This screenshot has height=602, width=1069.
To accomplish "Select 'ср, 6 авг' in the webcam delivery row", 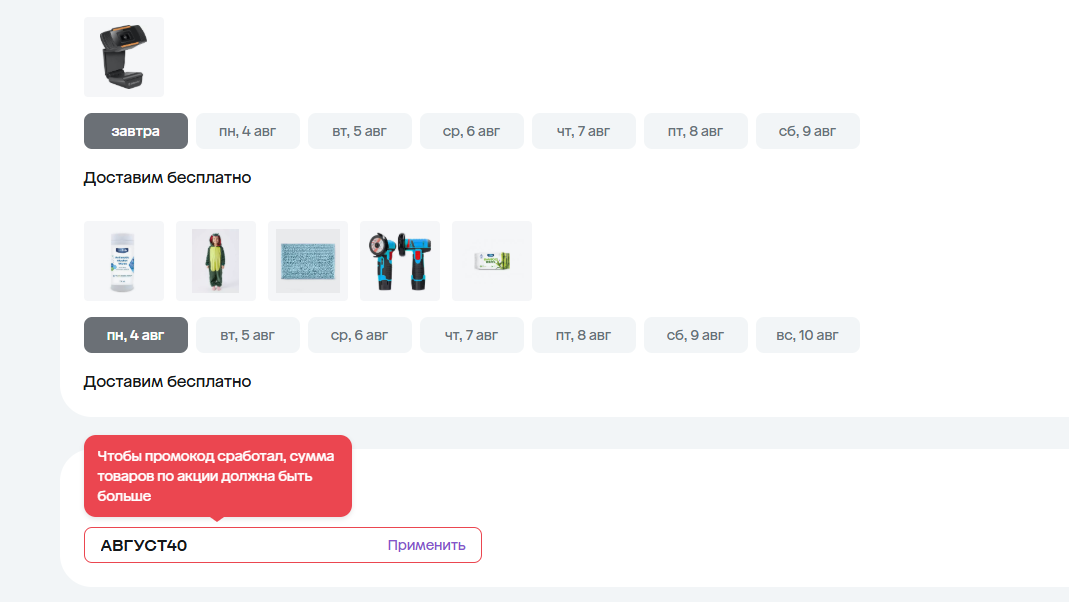I will point(472,131).
